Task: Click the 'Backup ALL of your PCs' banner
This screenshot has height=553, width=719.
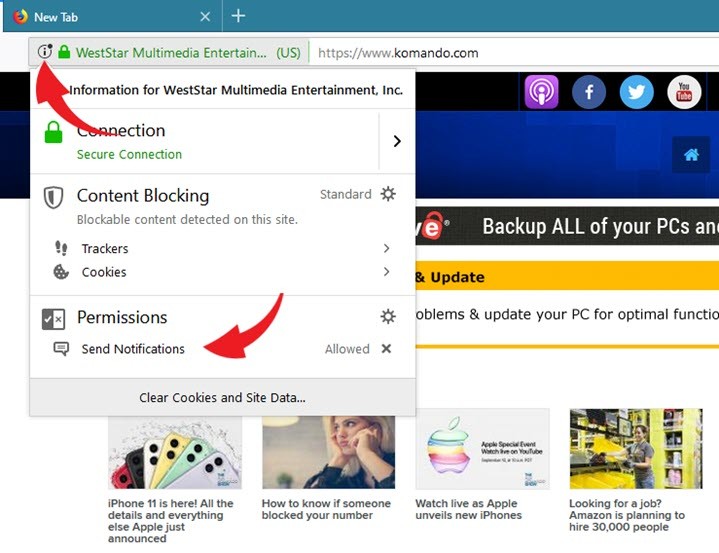Action: tap(567, 226)
